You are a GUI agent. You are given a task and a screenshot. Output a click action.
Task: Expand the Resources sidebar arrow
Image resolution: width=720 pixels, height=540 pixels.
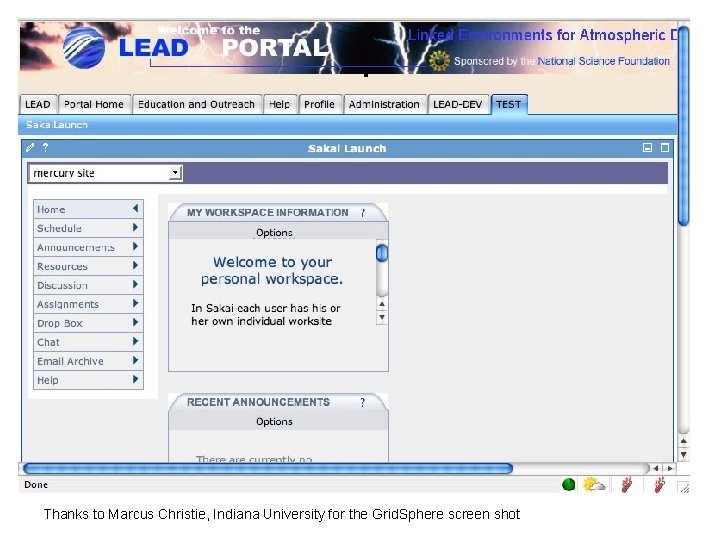[135, 265]
